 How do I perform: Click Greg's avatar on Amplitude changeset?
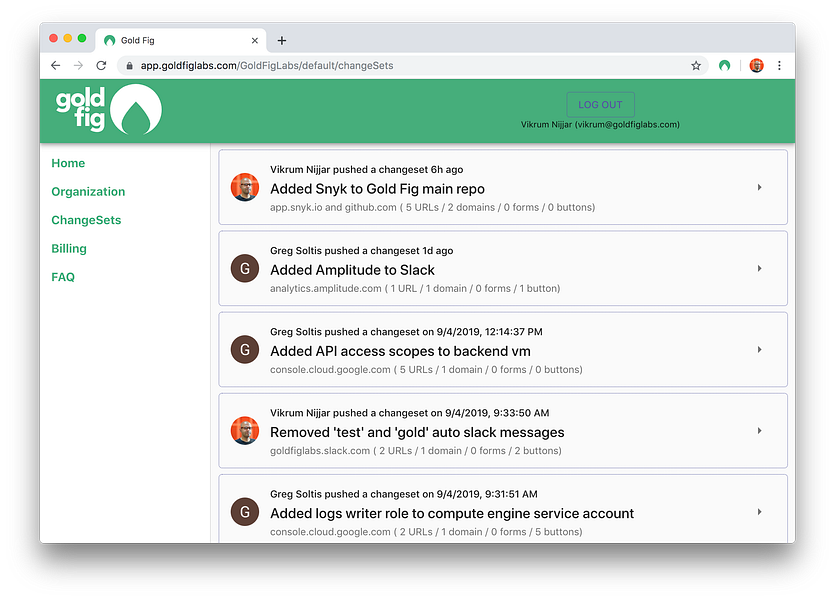245,268
